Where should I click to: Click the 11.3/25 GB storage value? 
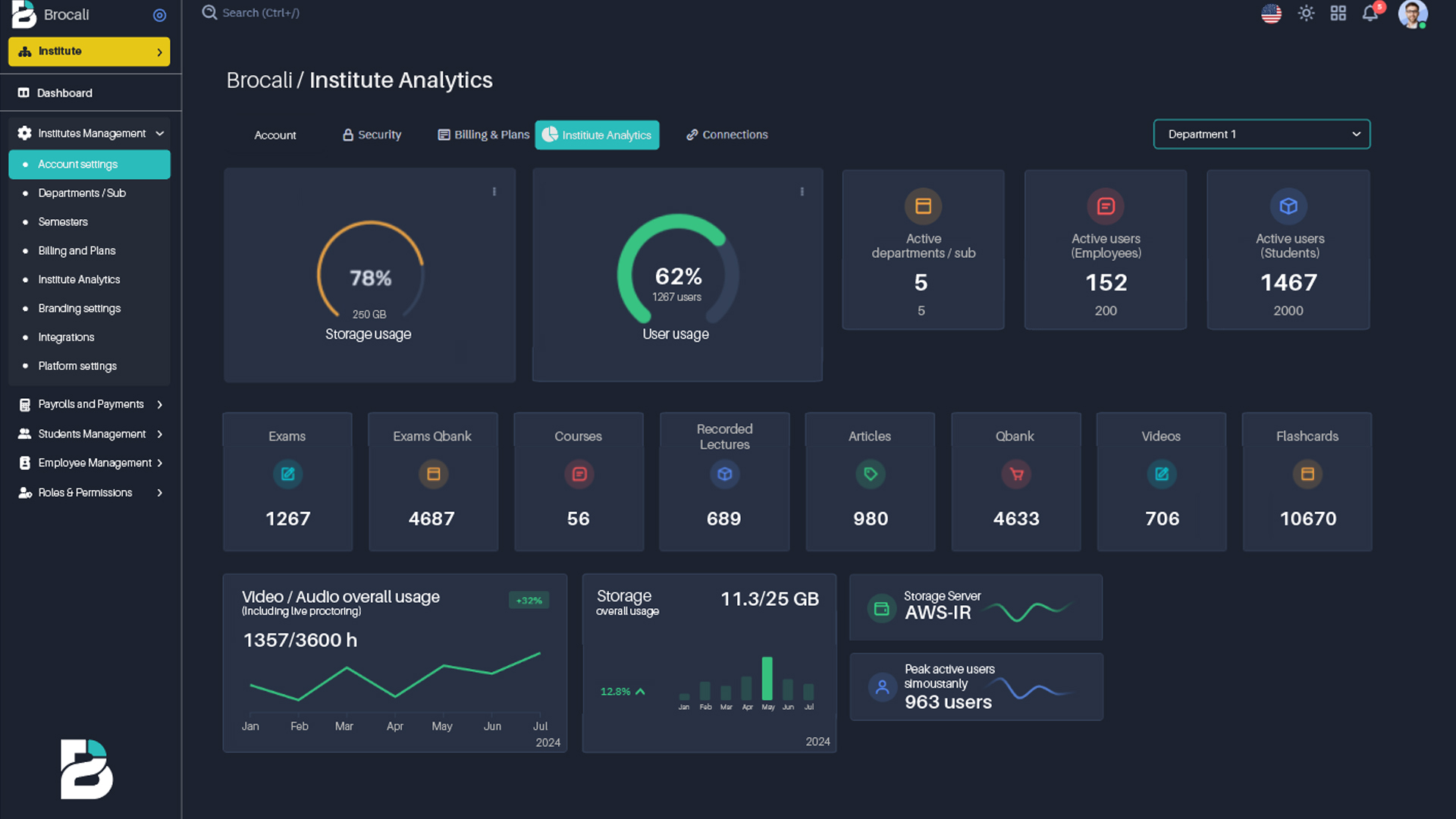tap(770, 599)
